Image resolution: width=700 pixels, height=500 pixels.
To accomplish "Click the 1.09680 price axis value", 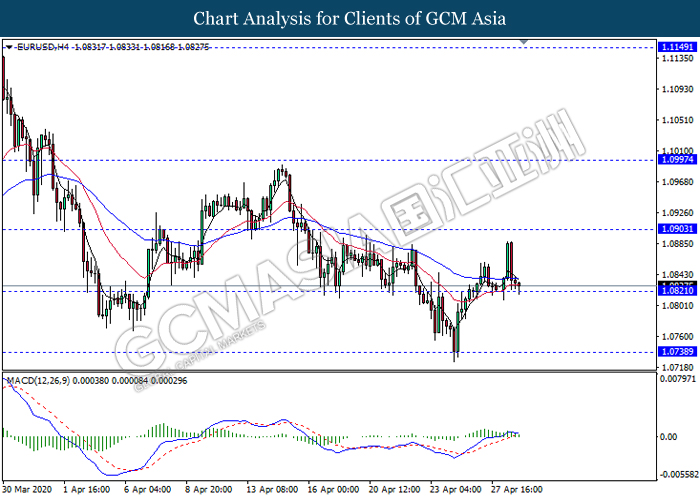I will point(677,182).
